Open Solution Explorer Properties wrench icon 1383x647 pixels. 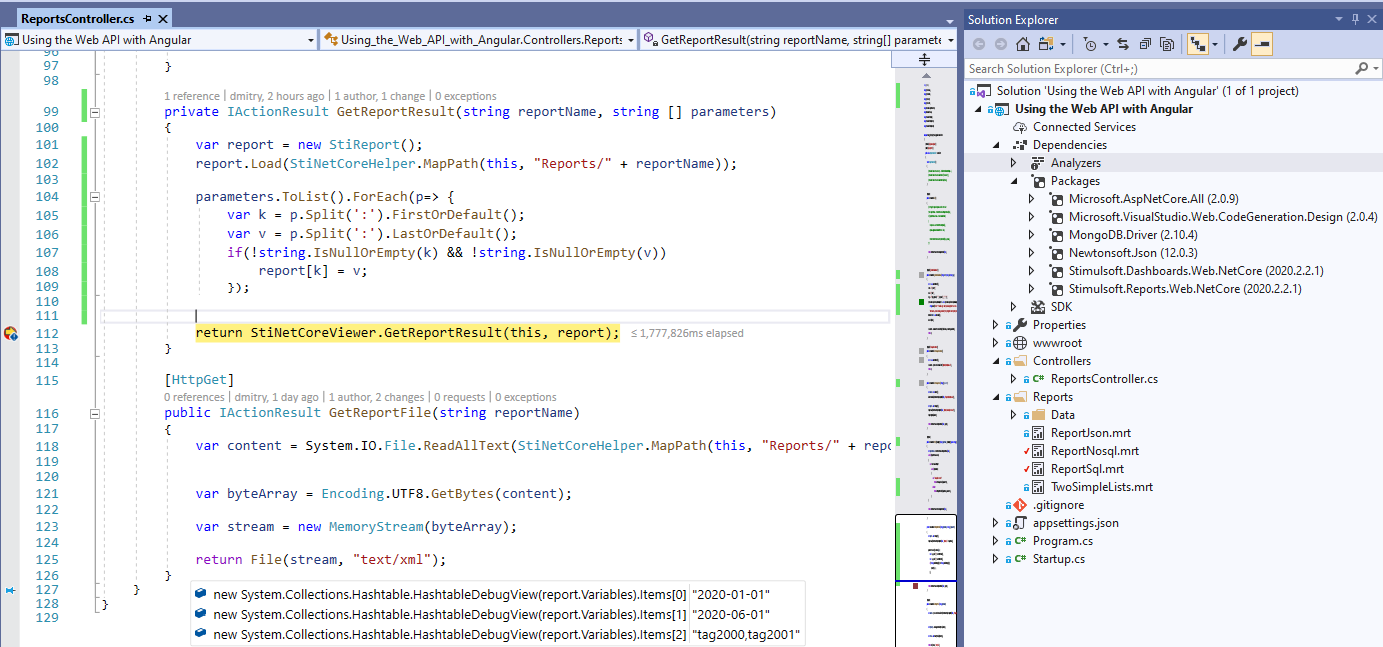click(1239, 44)
